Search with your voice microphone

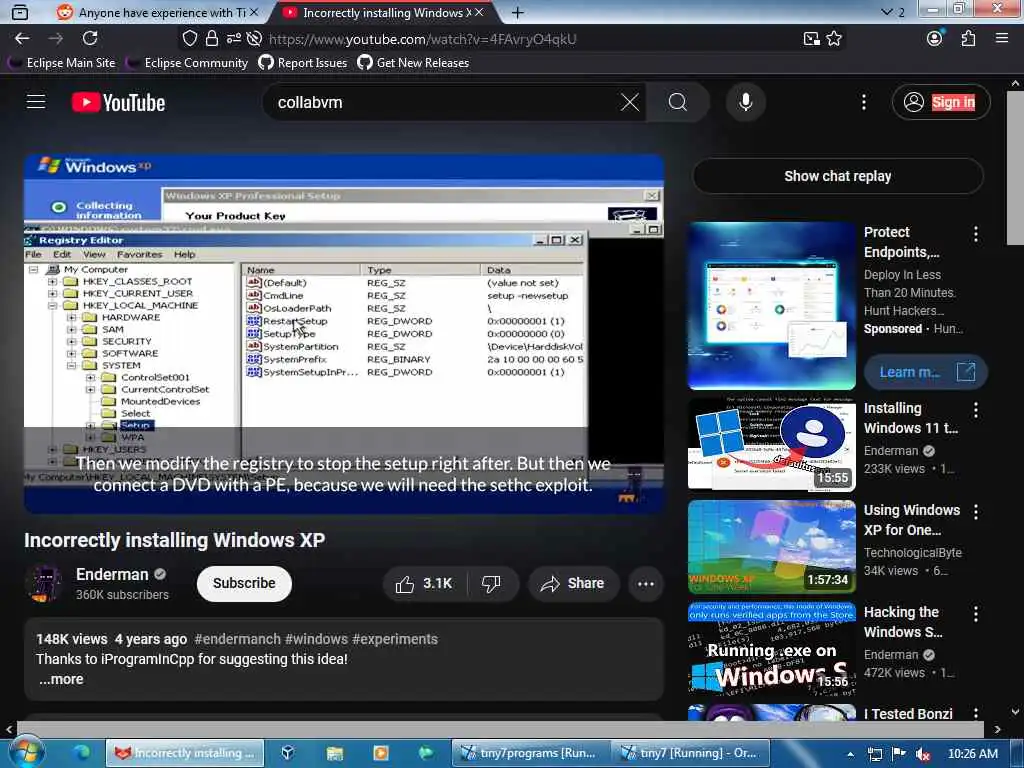coord(745,103)
